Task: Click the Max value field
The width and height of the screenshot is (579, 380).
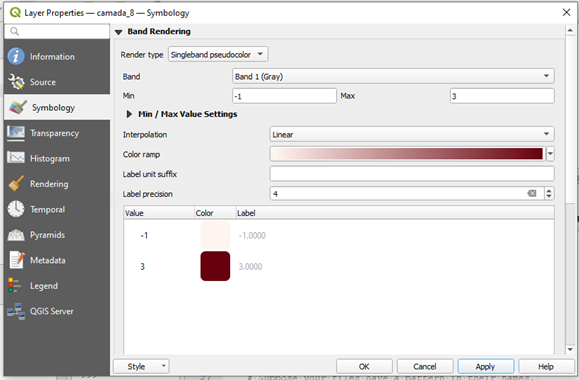Action: 502,96
